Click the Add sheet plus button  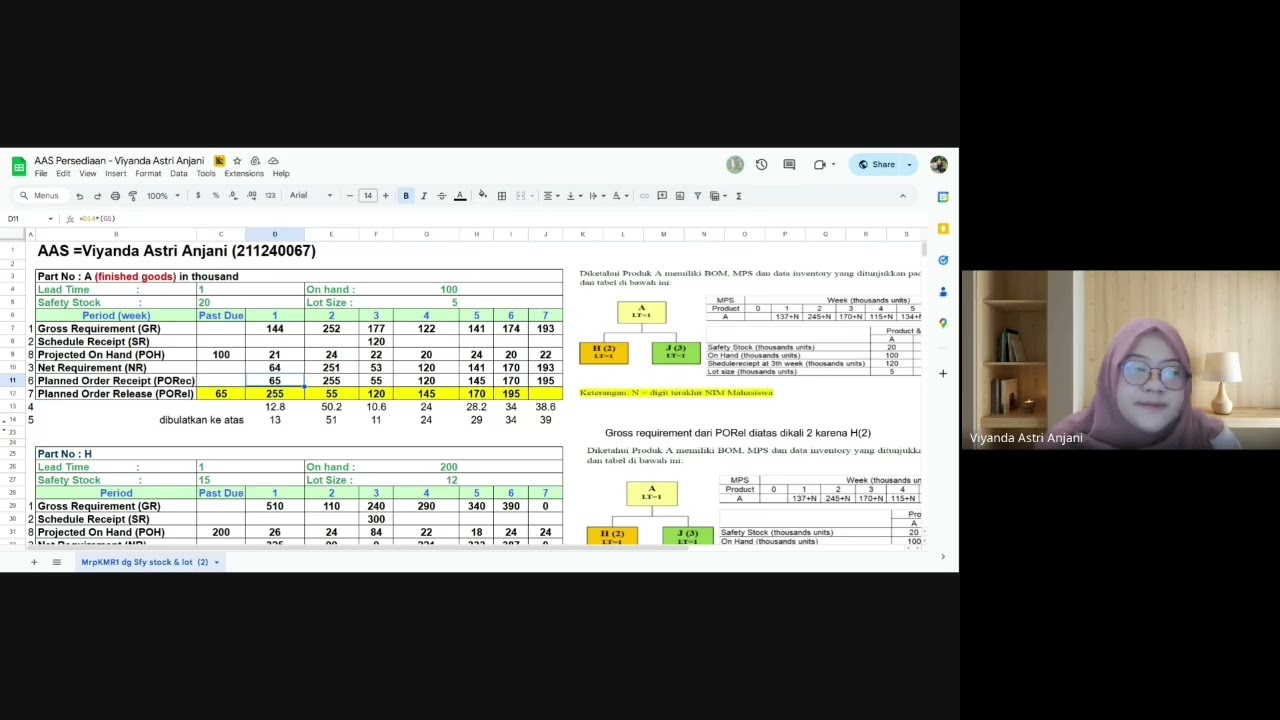click(33, 562)
